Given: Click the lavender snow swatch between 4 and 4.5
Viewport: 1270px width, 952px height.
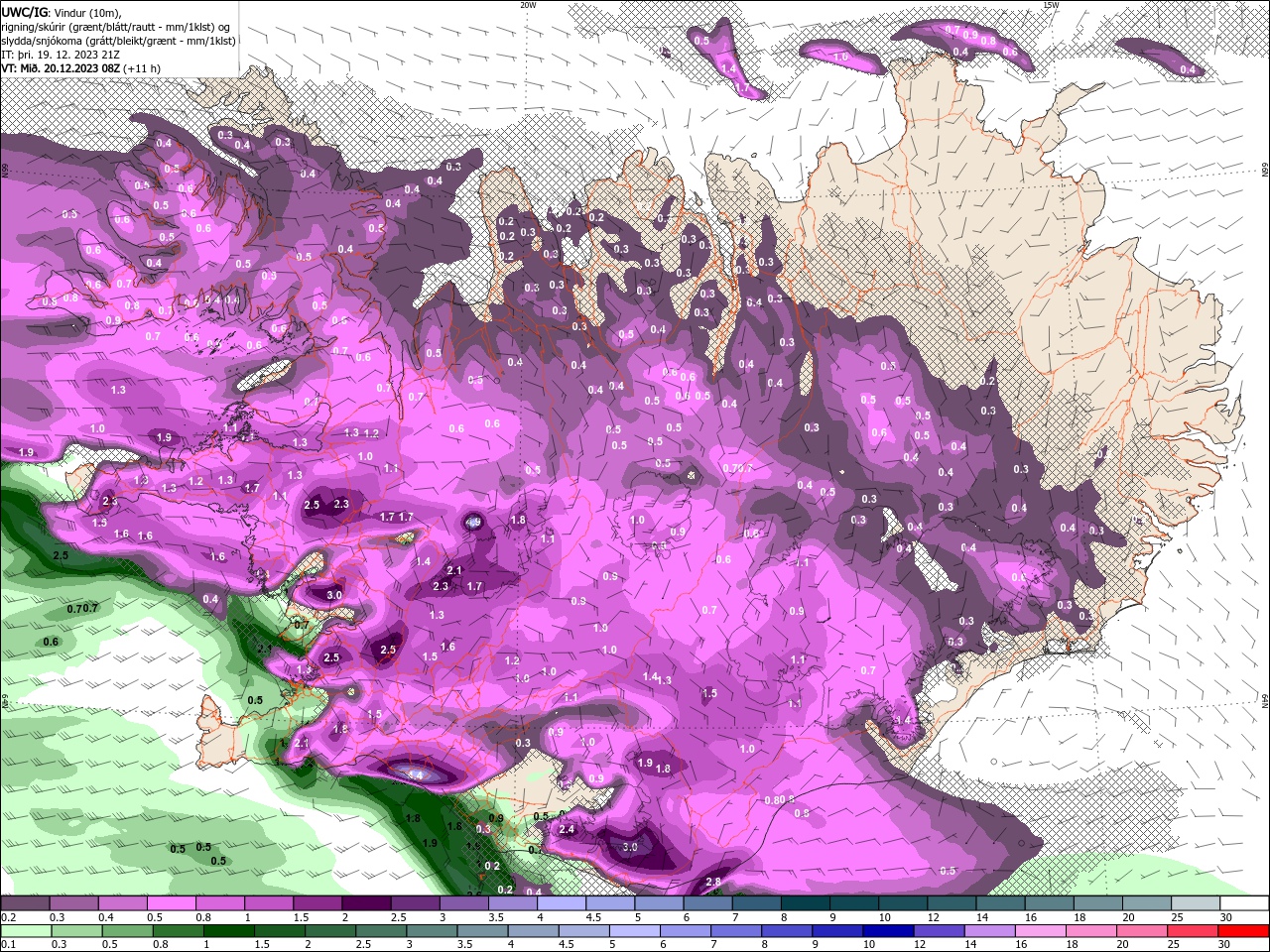Looking at the screenshot, I should pyautogui.click(x=560, y=903).
